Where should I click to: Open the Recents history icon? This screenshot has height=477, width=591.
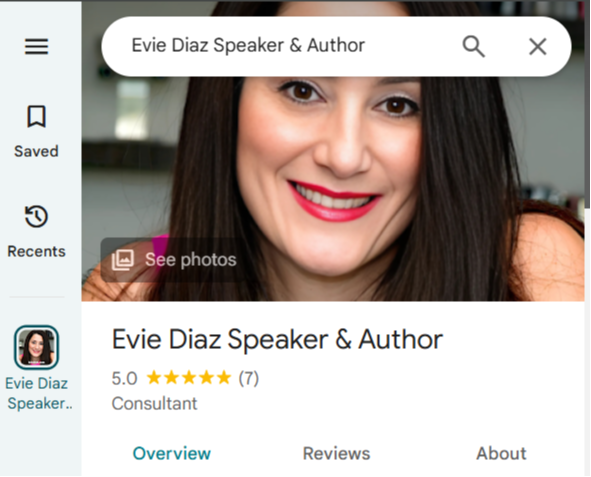tap(36, 216)
